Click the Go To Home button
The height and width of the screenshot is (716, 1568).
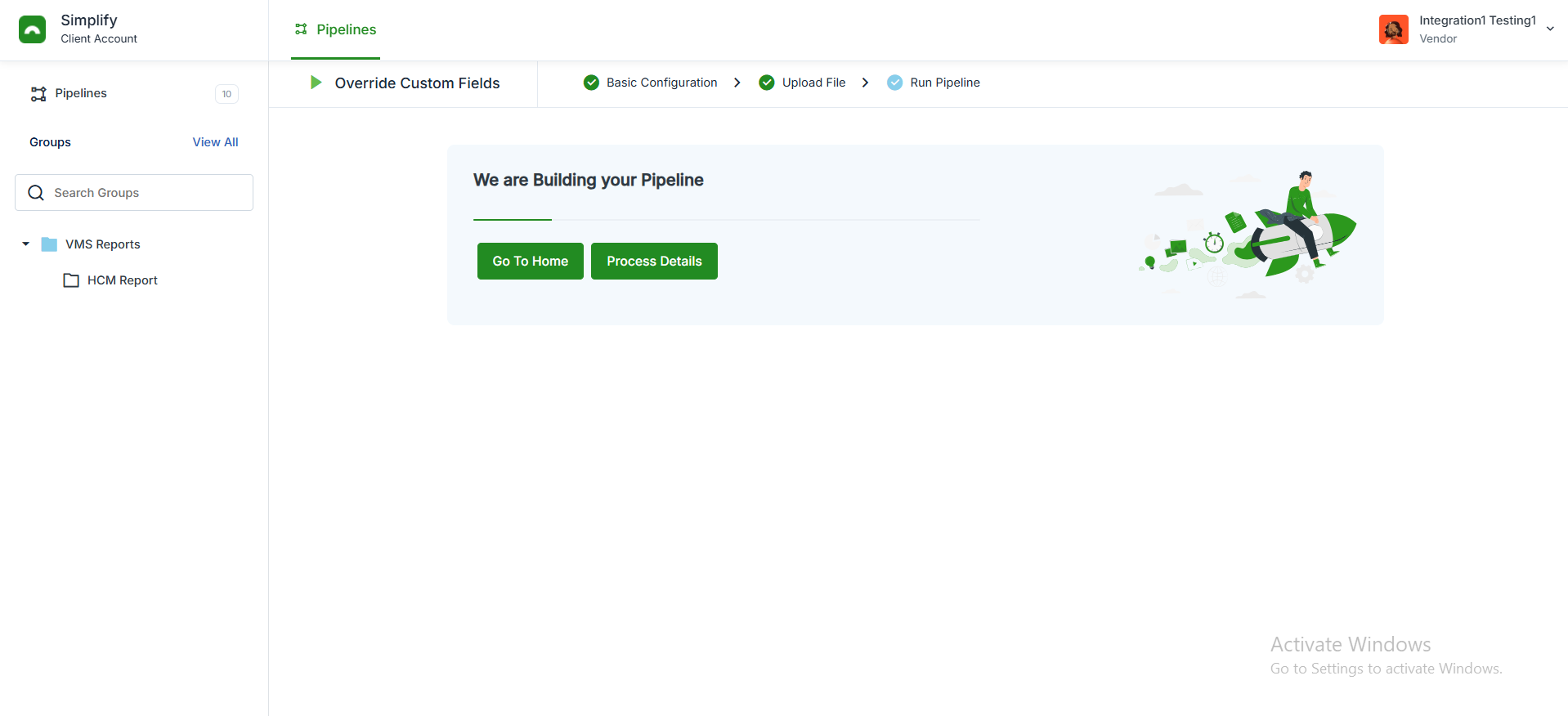click(531, 262)
